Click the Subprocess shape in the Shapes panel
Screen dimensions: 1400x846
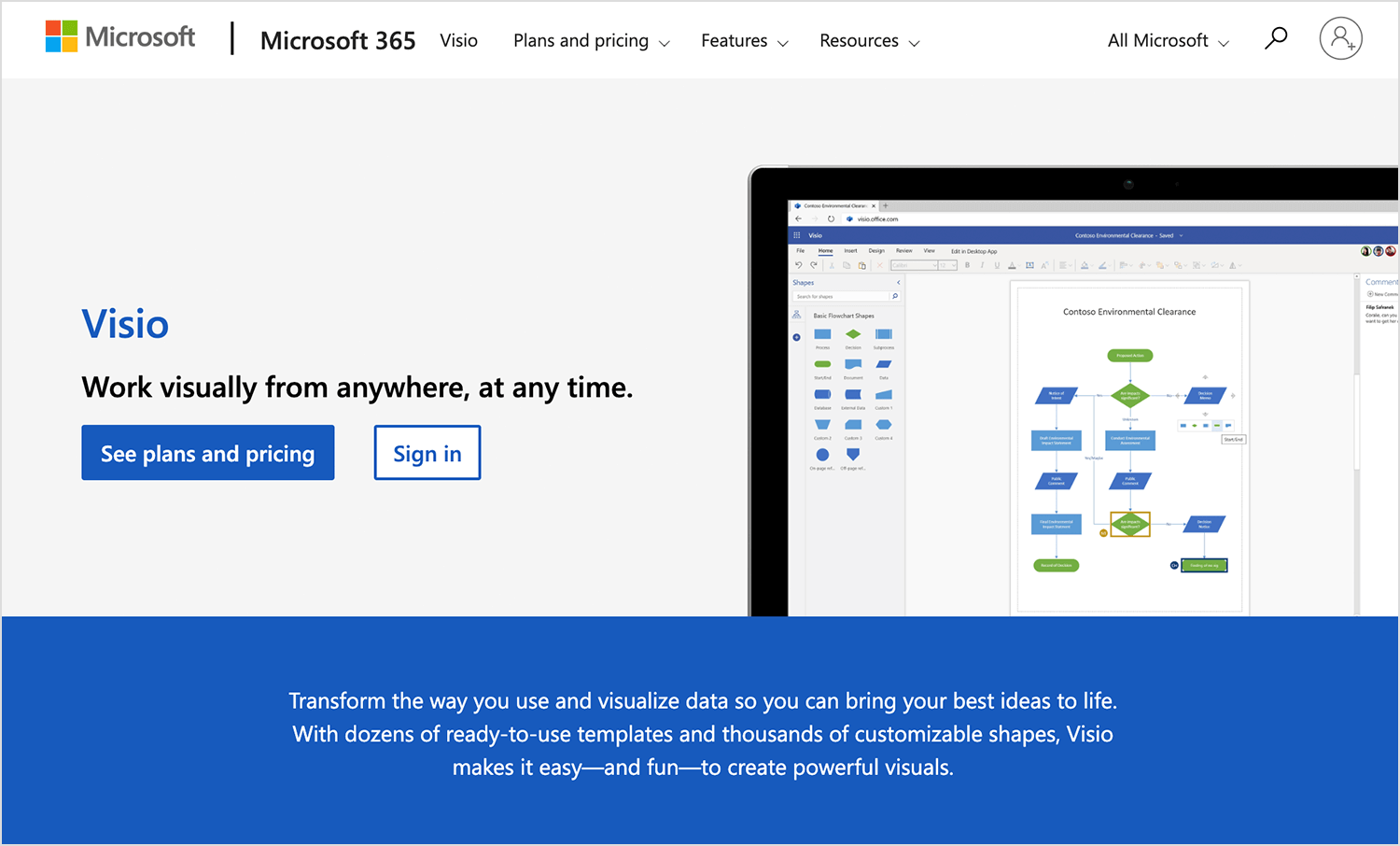[884, 333]
